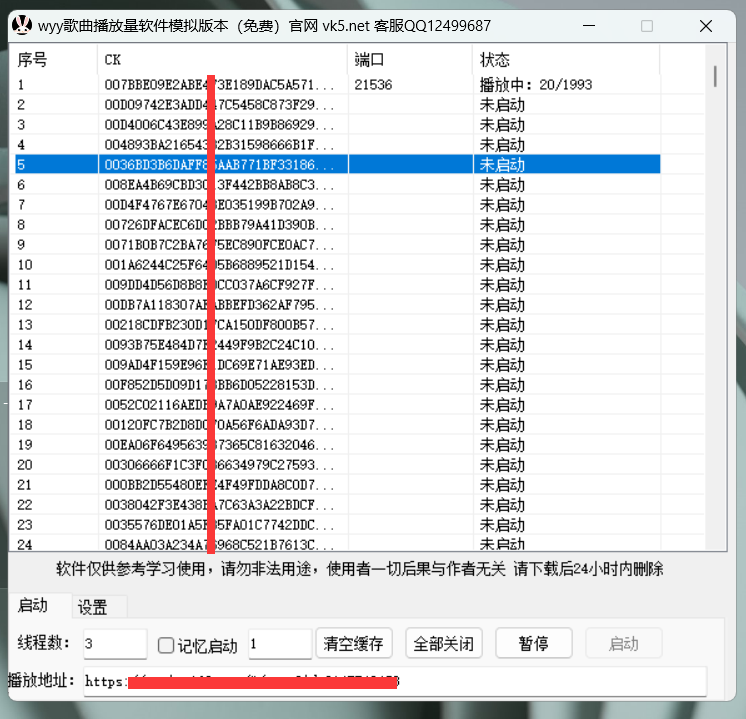Screen dimensions: 746x719
Task: Click the disabled 启动 button
Action: [x=623, y=643]
